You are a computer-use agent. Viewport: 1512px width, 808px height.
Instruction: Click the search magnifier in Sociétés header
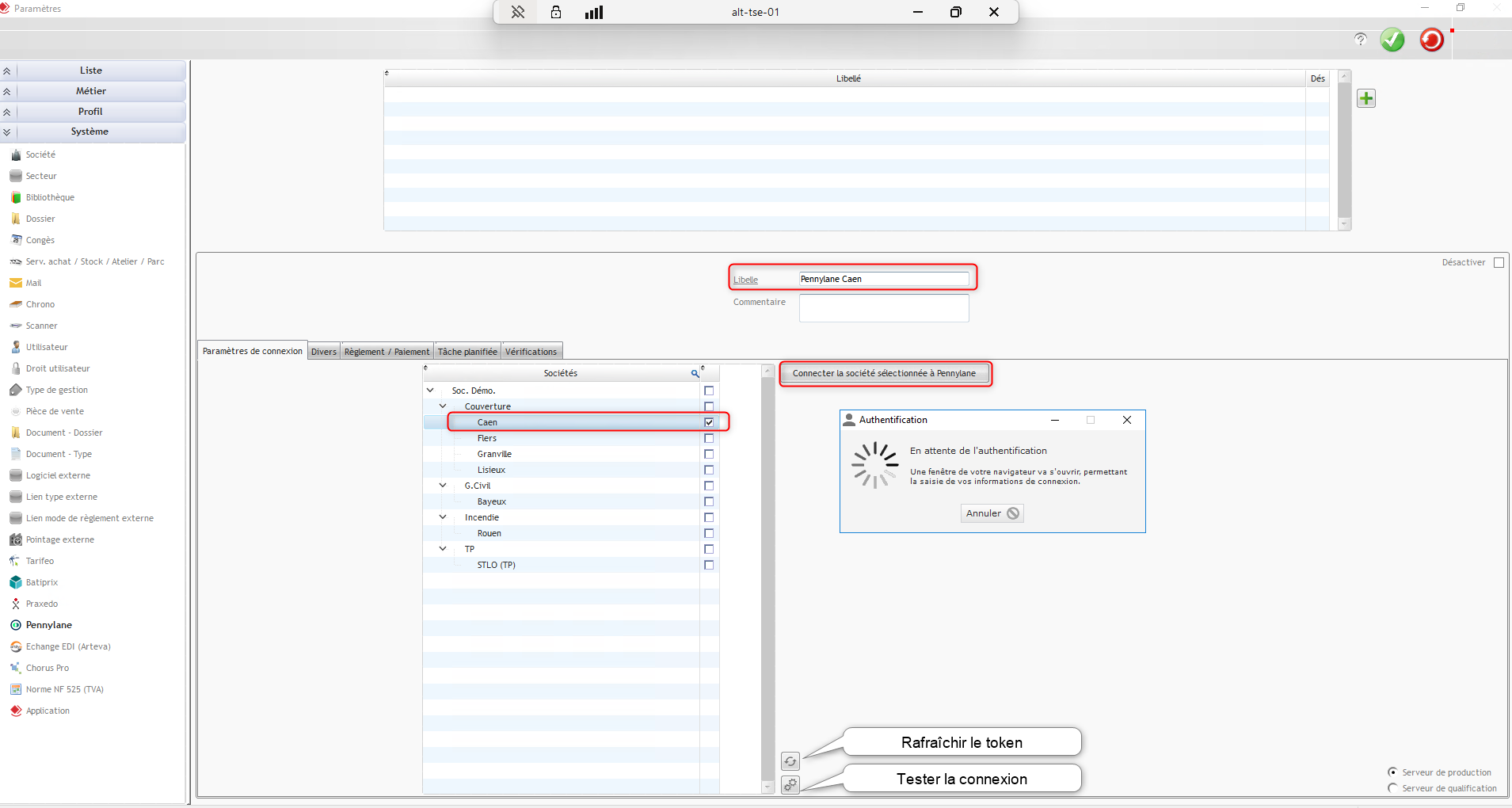coord(695,373)
